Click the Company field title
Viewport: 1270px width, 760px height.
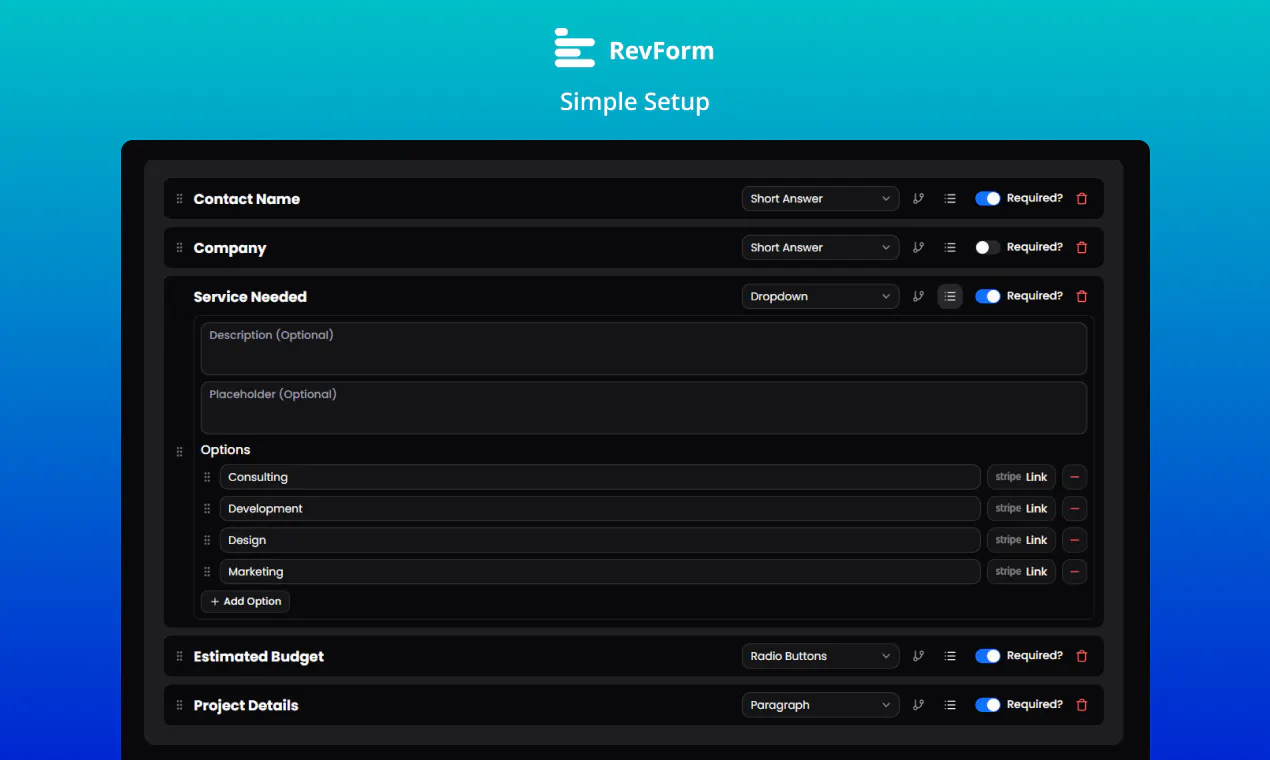click(230, 248)
